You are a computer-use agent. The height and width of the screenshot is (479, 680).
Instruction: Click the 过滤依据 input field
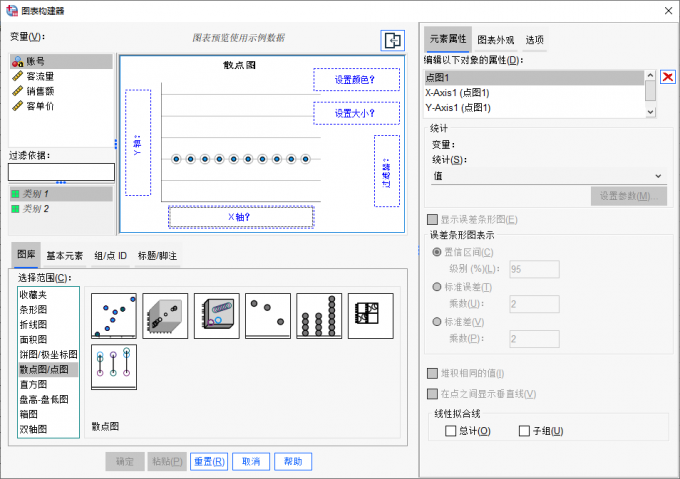click(61, 172)
